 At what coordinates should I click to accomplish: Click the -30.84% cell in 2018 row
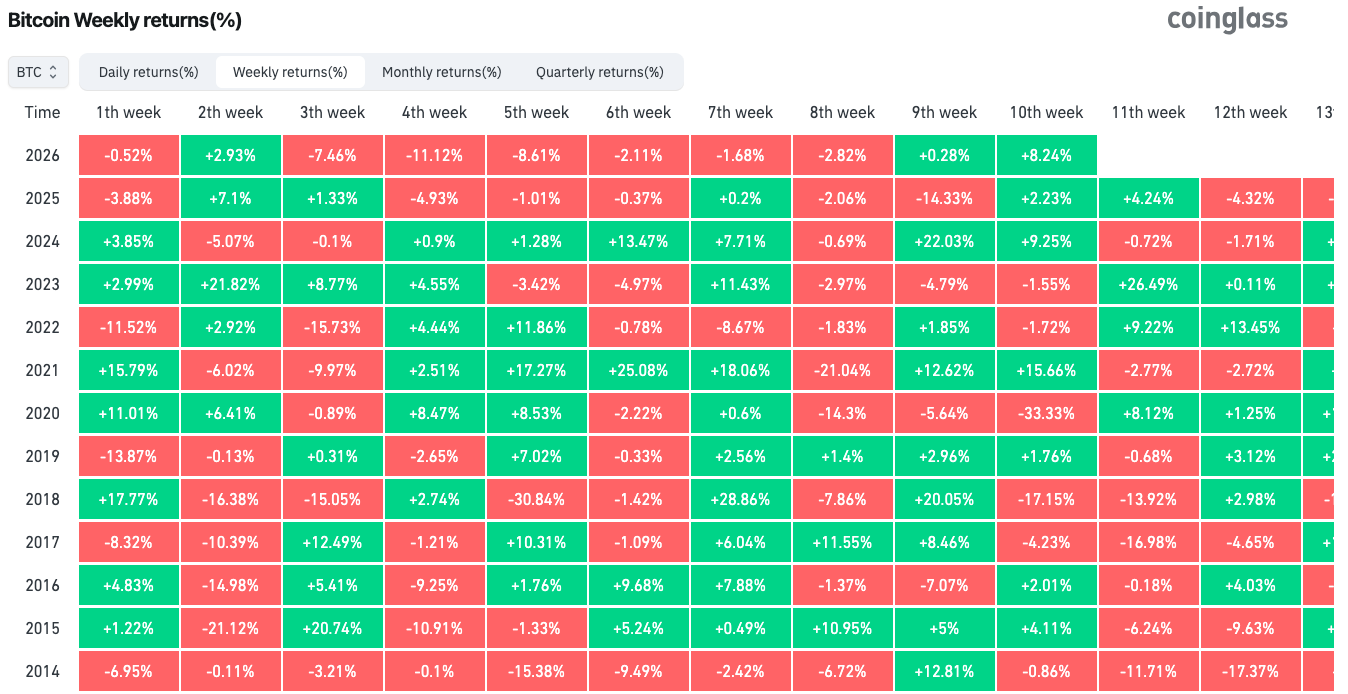(536, 499)
